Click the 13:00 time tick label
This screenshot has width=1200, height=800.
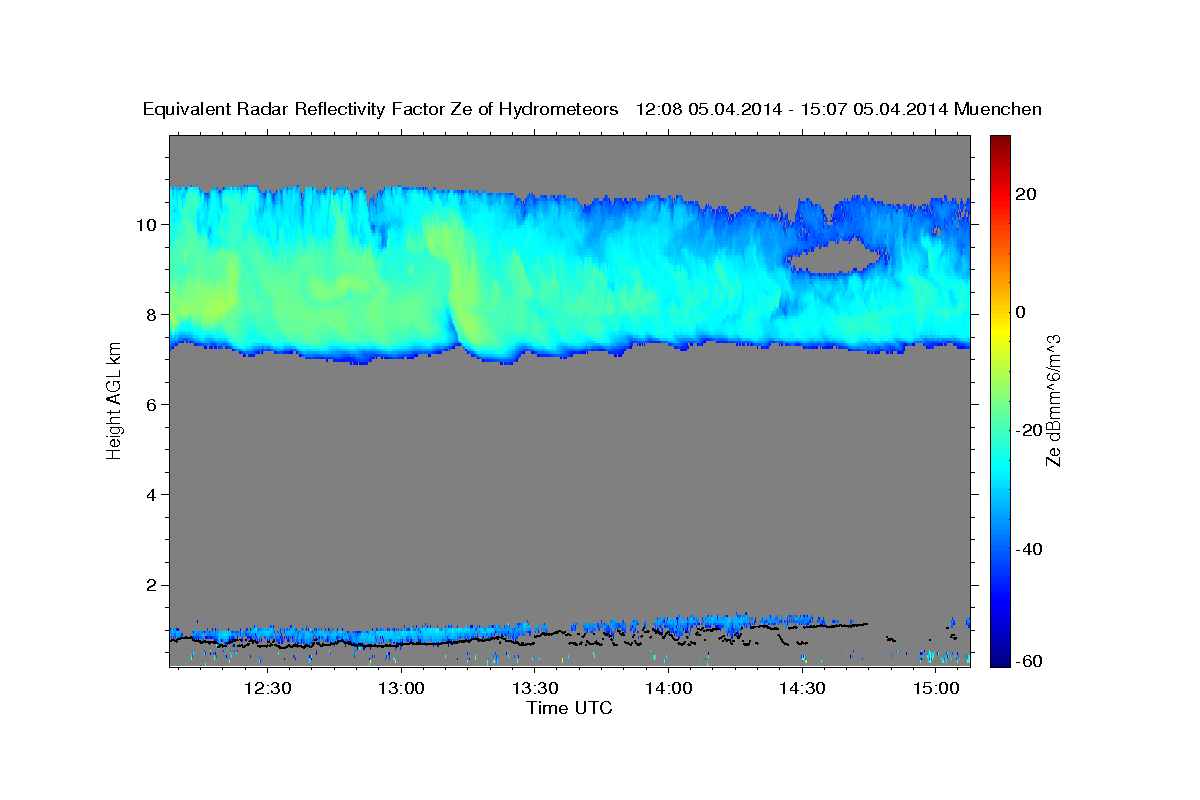[402, 689]
